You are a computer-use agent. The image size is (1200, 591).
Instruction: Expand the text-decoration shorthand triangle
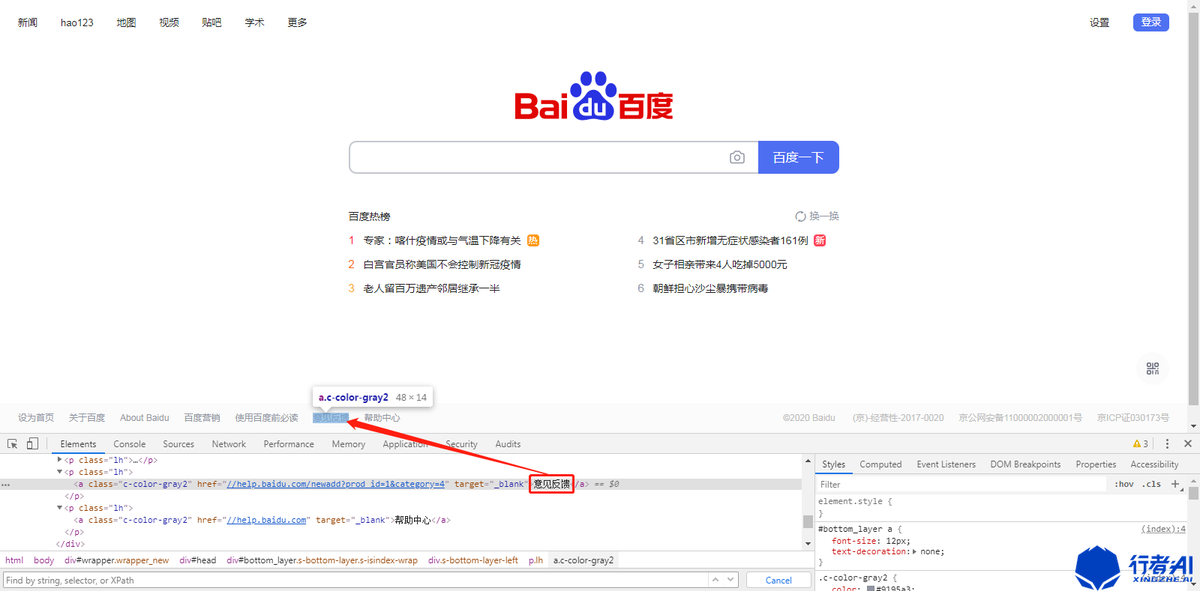[x=915, y=551]
